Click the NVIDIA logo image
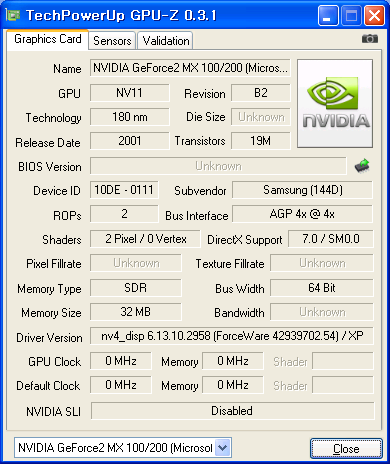This screenshot has width=390, height=464. tap(335, 104)
